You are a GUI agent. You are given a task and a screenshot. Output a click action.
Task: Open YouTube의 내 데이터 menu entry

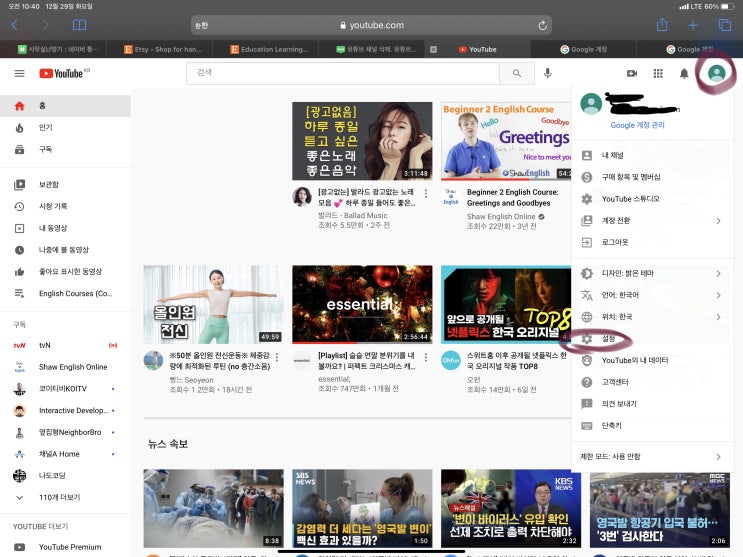(x=652, y=361)
